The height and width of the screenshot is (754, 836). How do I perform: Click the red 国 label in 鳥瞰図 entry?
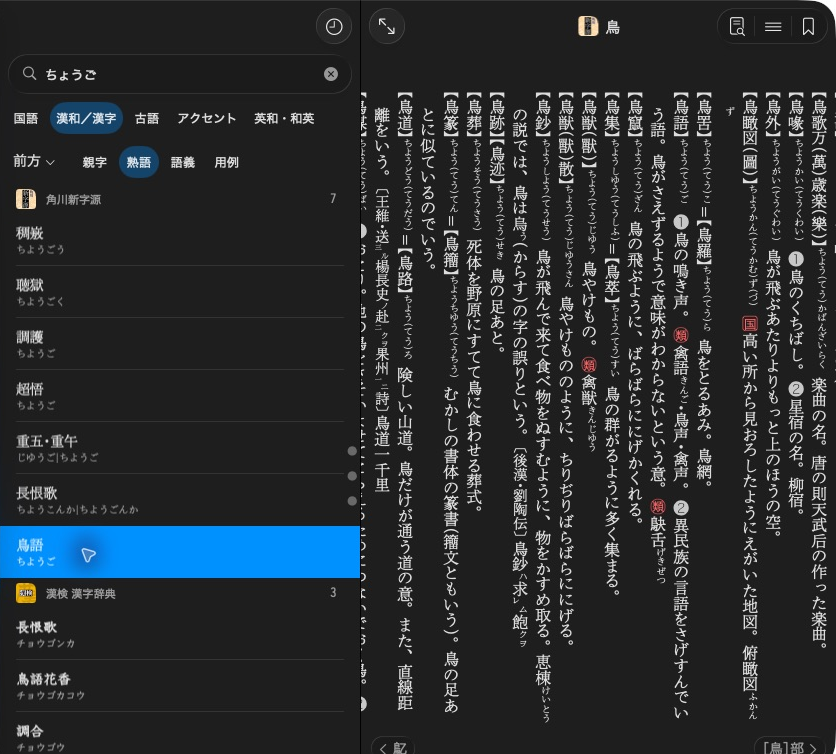(750, 323)
